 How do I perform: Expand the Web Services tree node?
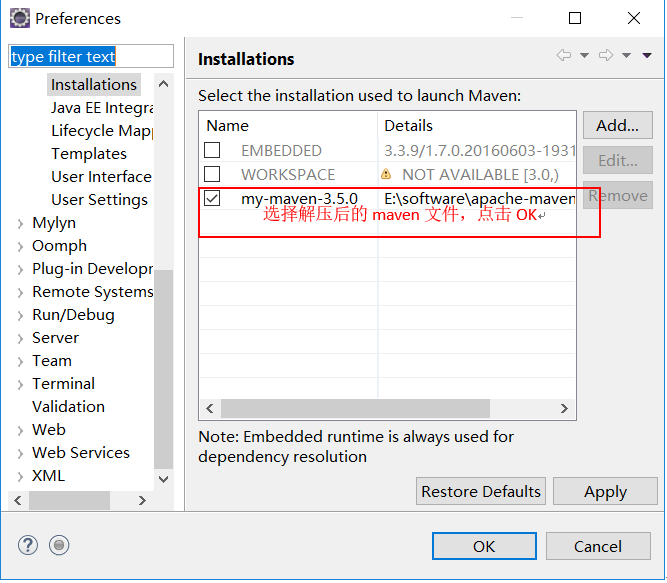20,453
